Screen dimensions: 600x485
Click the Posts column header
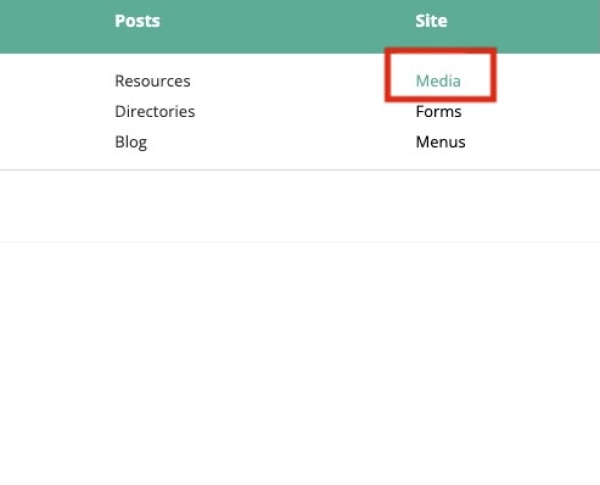(137, 21)
